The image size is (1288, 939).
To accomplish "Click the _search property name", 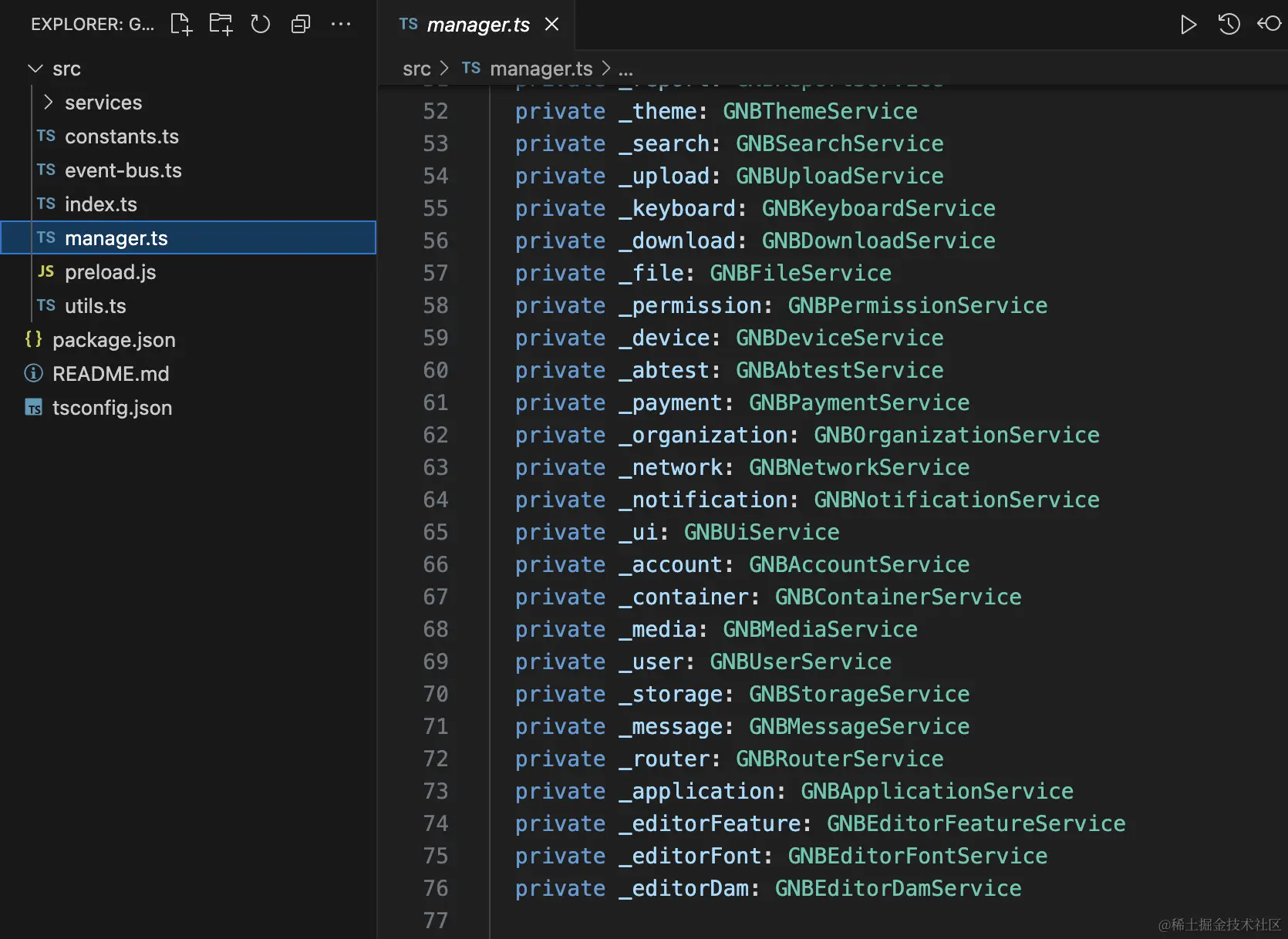I will (x=664, y=144).
